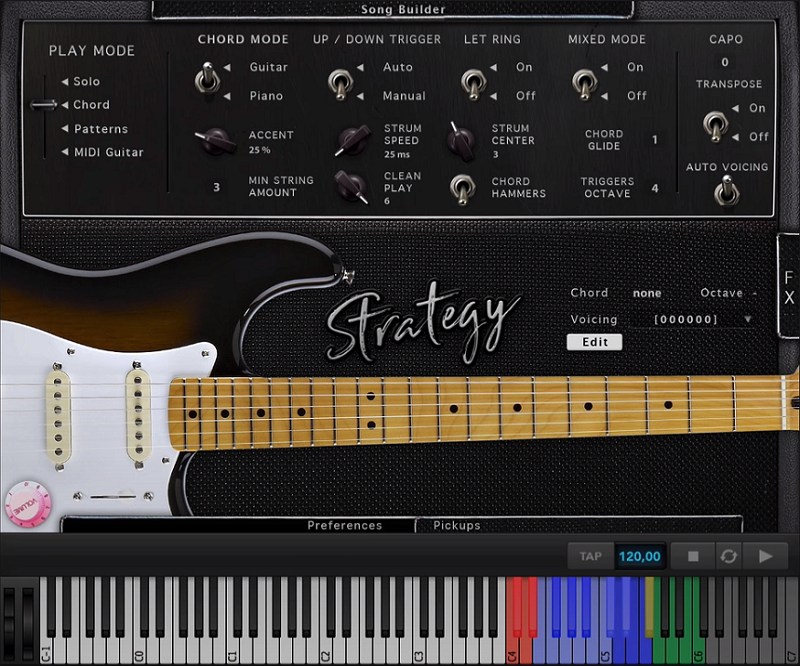Click the Strum Speed knob

(x=349, y=139)
